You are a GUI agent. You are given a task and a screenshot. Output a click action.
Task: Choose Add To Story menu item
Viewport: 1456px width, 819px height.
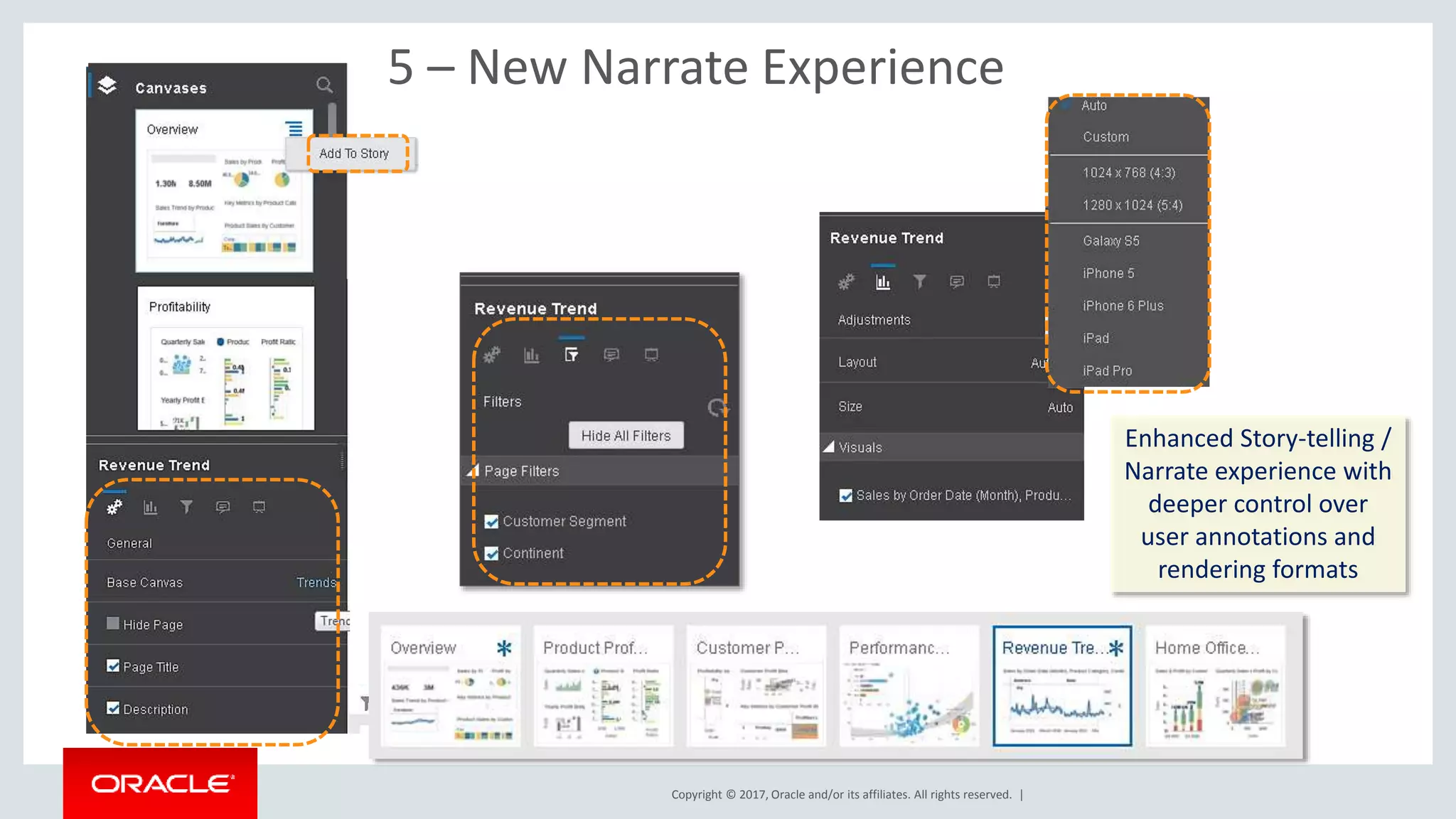[x=354, y=154]
